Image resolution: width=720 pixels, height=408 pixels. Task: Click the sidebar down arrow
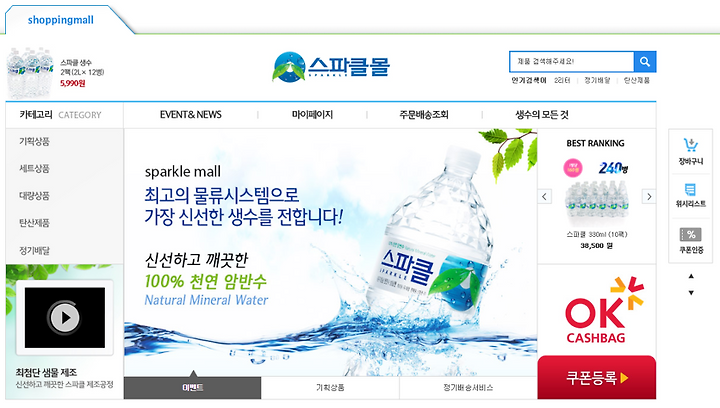click(x=691, y=293)
